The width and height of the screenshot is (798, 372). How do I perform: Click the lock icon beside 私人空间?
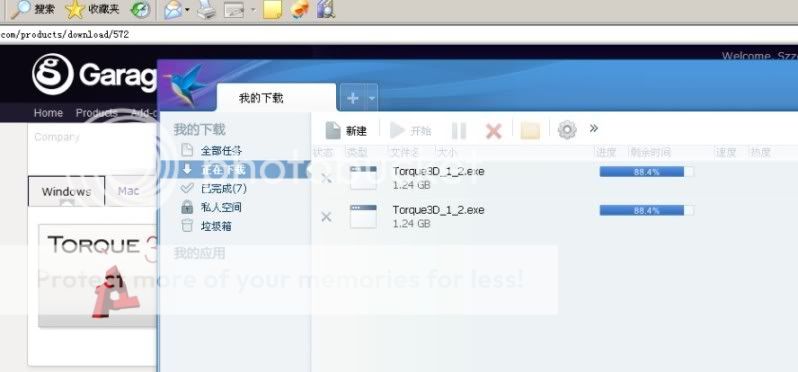click(x=187, y=207)
